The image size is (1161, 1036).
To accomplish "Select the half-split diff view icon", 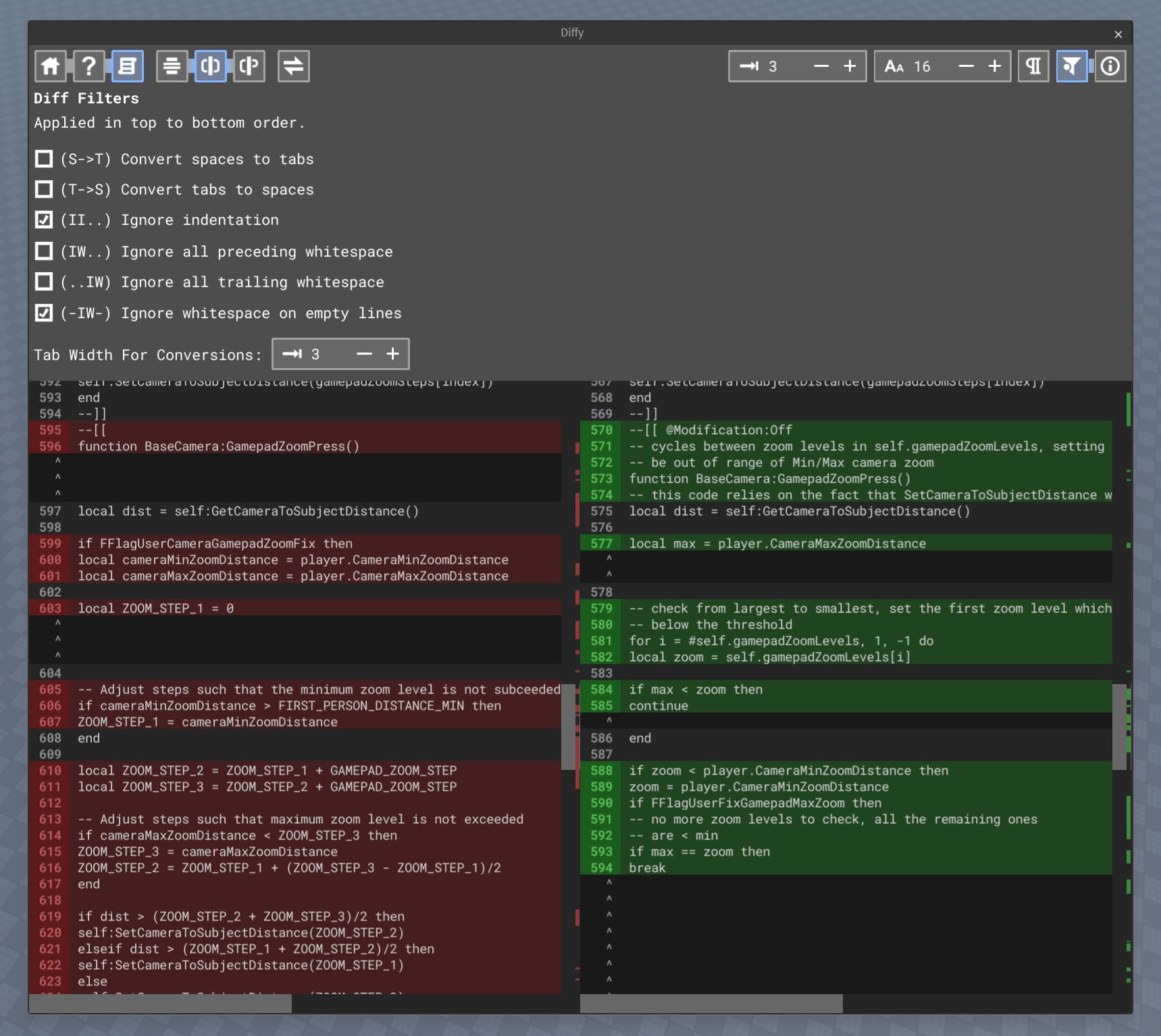I will tap(249, 66).
